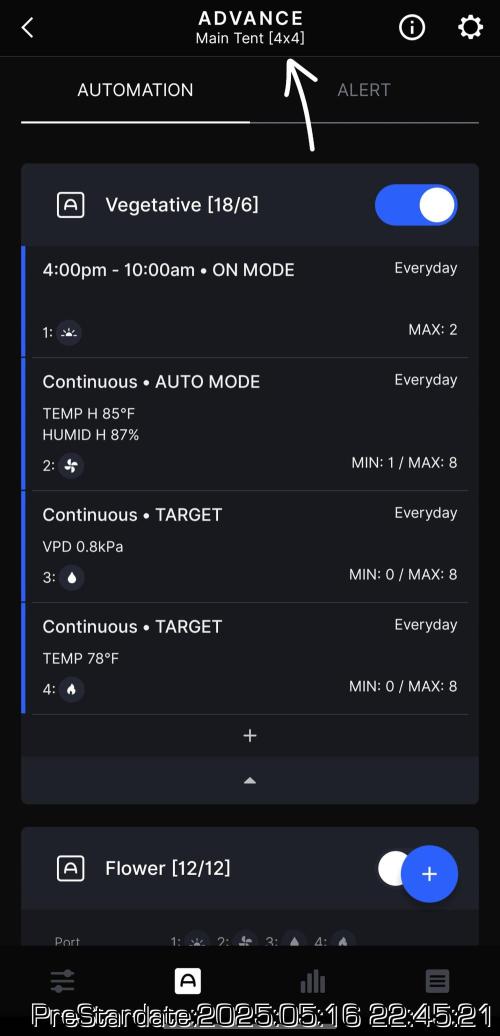This screenshot has height=1036, width=500.
Task: Open the VPD 0.8kPa TARGET automation
Action: tap(250, 546)
